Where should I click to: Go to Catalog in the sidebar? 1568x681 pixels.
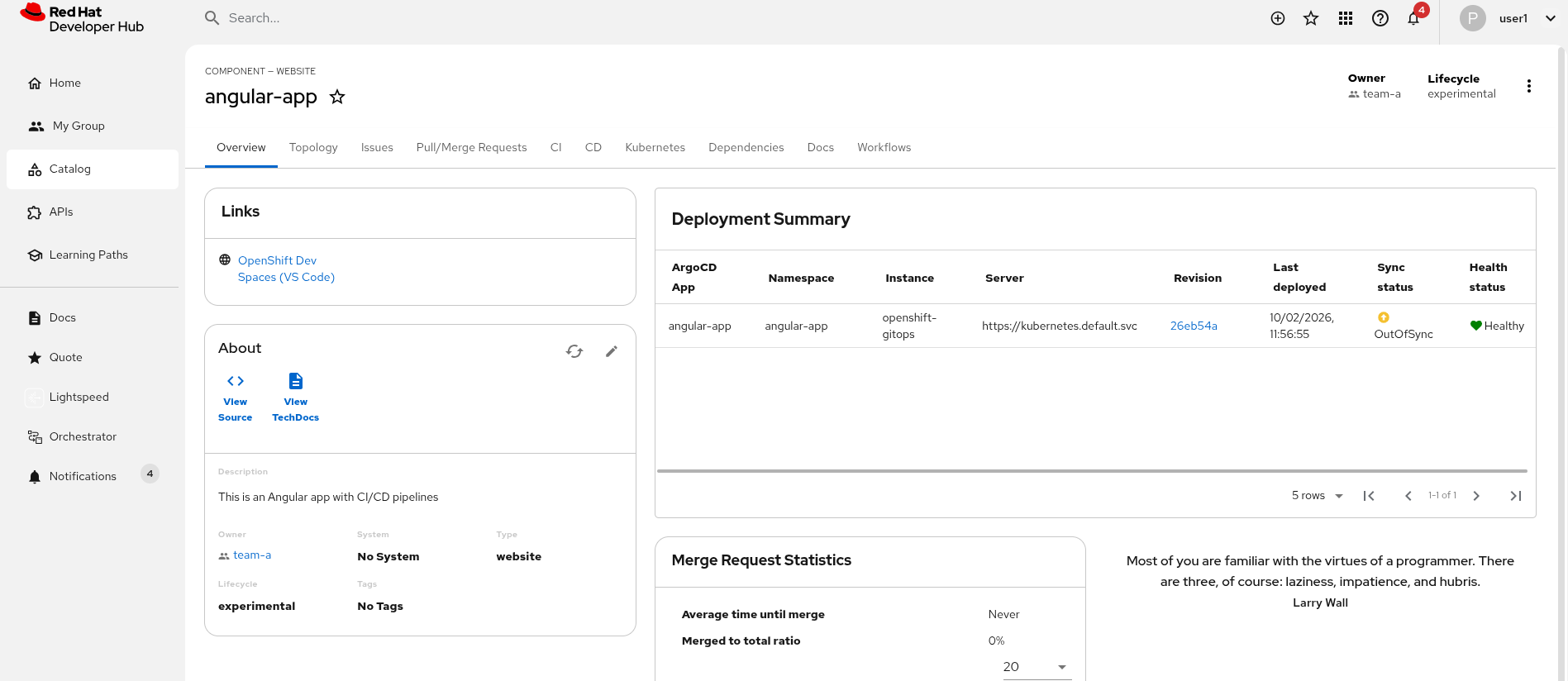pyautogui.click(x=93, y=169)
